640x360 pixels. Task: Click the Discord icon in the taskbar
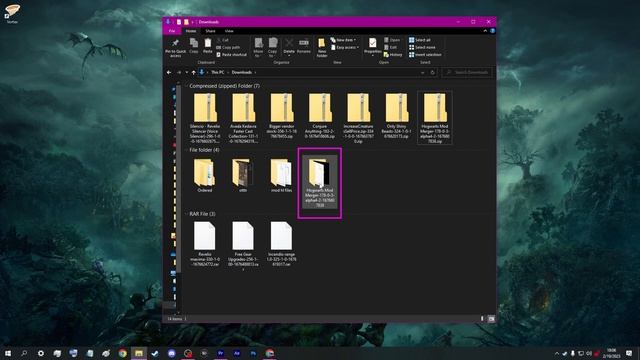[x=171, y=353]
